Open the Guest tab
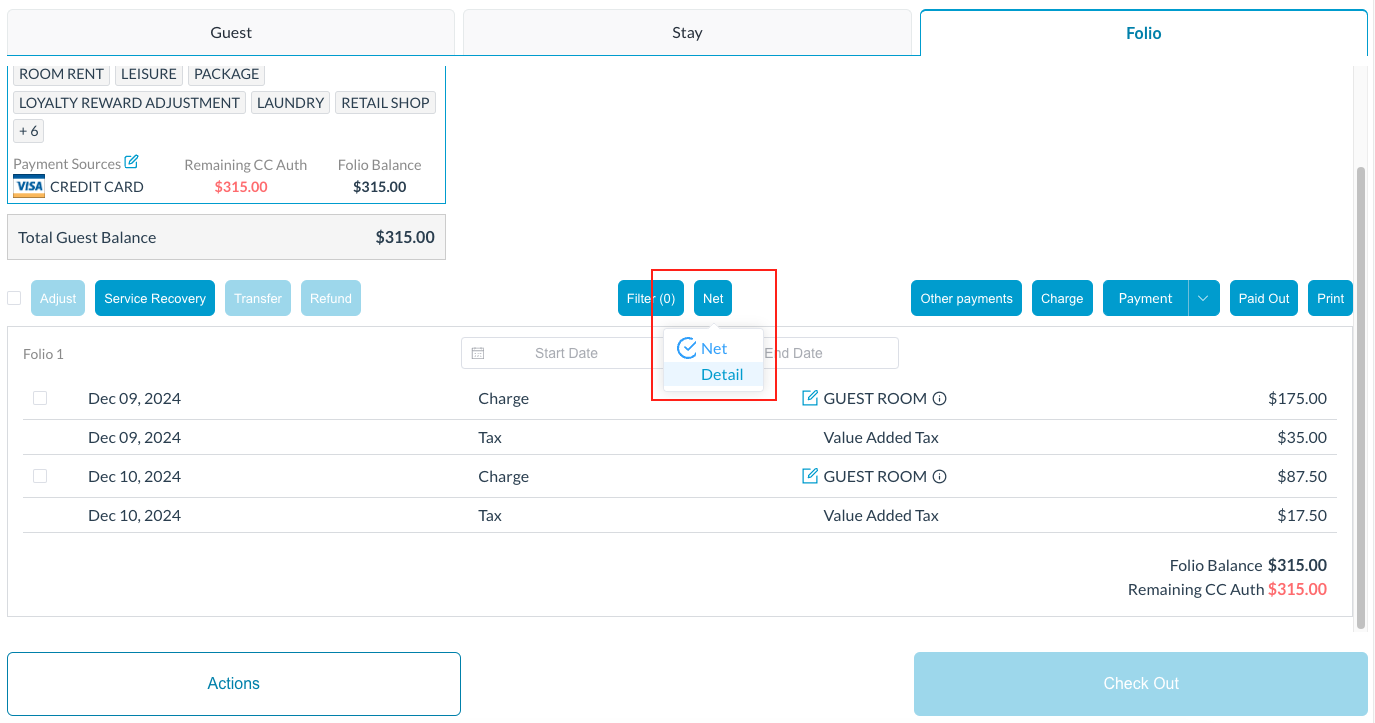 point(231,33)
